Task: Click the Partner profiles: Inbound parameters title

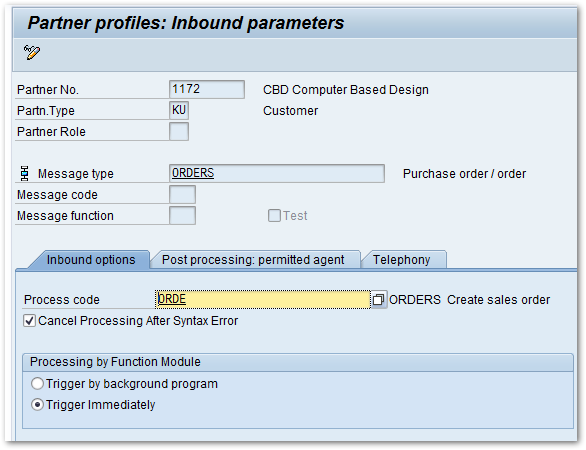Action: [x=186, y=23]
